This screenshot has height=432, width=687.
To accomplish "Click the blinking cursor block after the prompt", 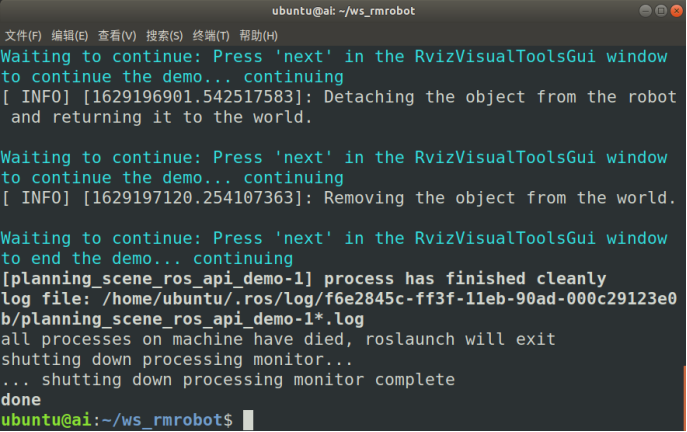I will click(x=248, y=420).
